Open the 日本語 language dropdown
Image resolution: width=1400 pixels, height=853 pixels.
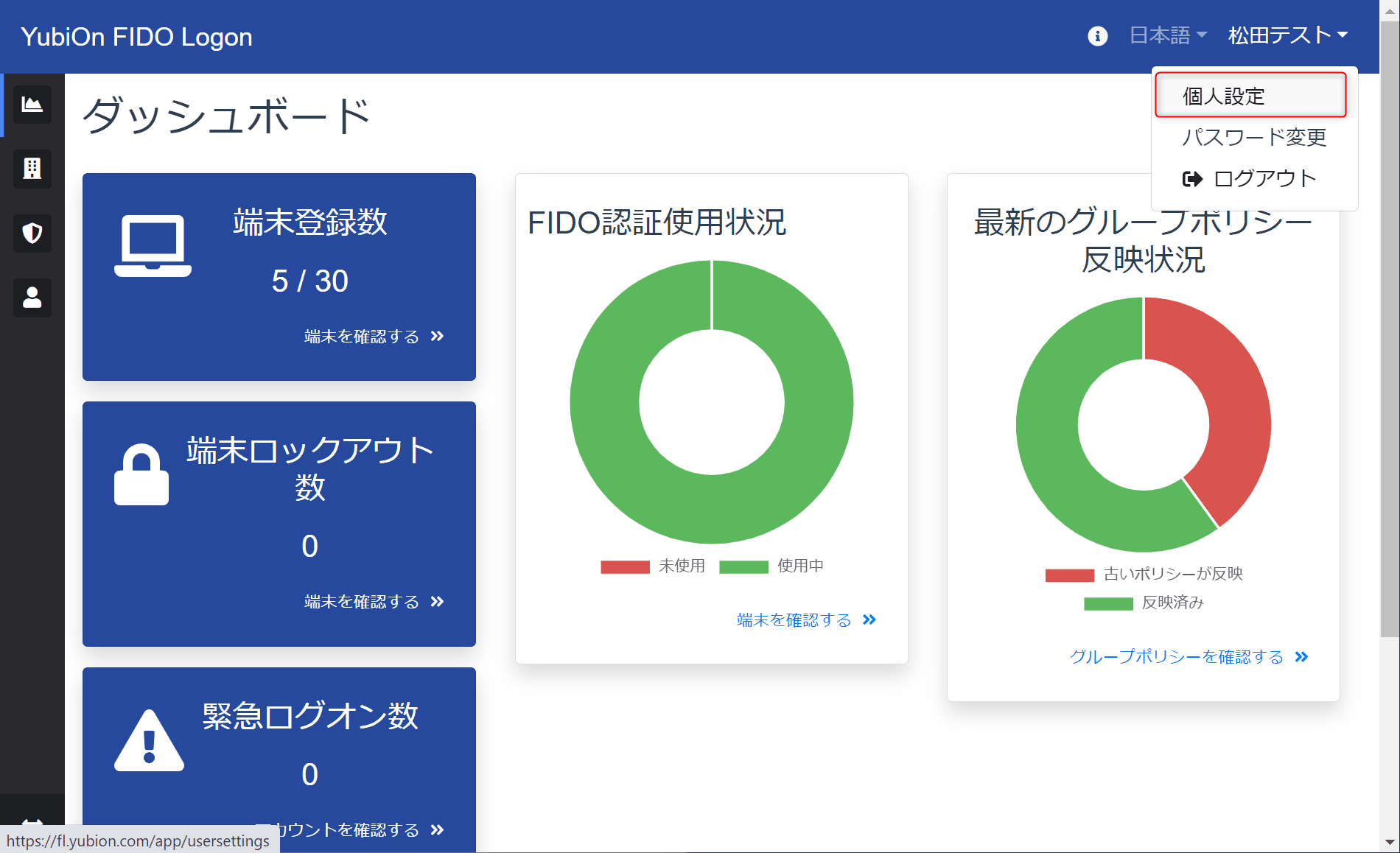(1168, 35)
